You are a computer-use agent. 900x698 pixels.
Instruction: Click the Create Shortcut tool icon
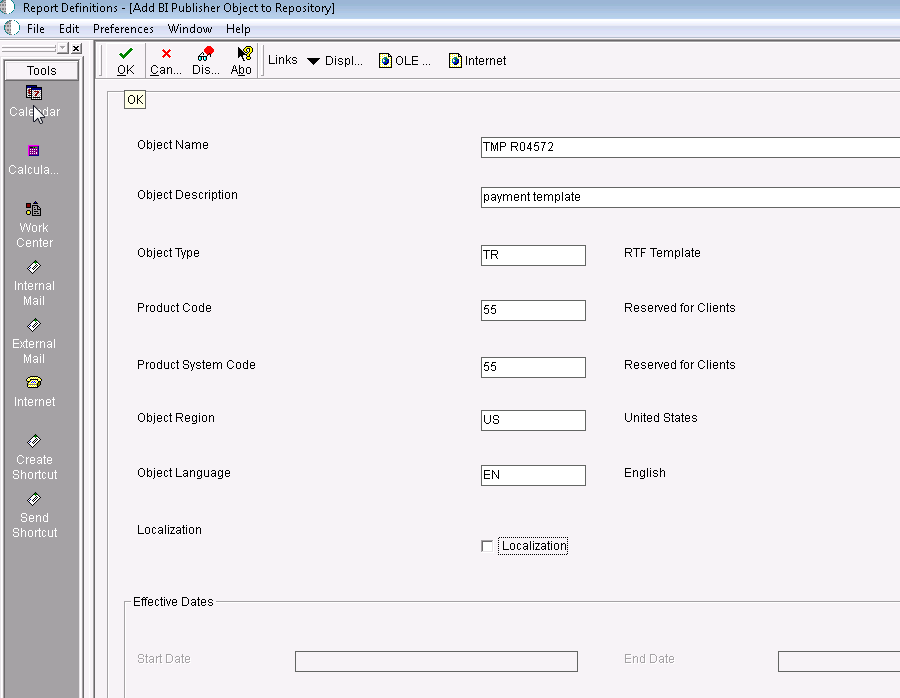[x=34, y=441]
